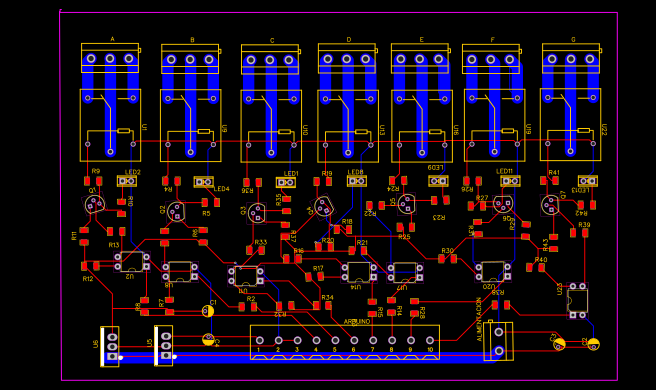Click upper pad of ALIMENTACION connector

pyautogui.click(x=499, y=332)
